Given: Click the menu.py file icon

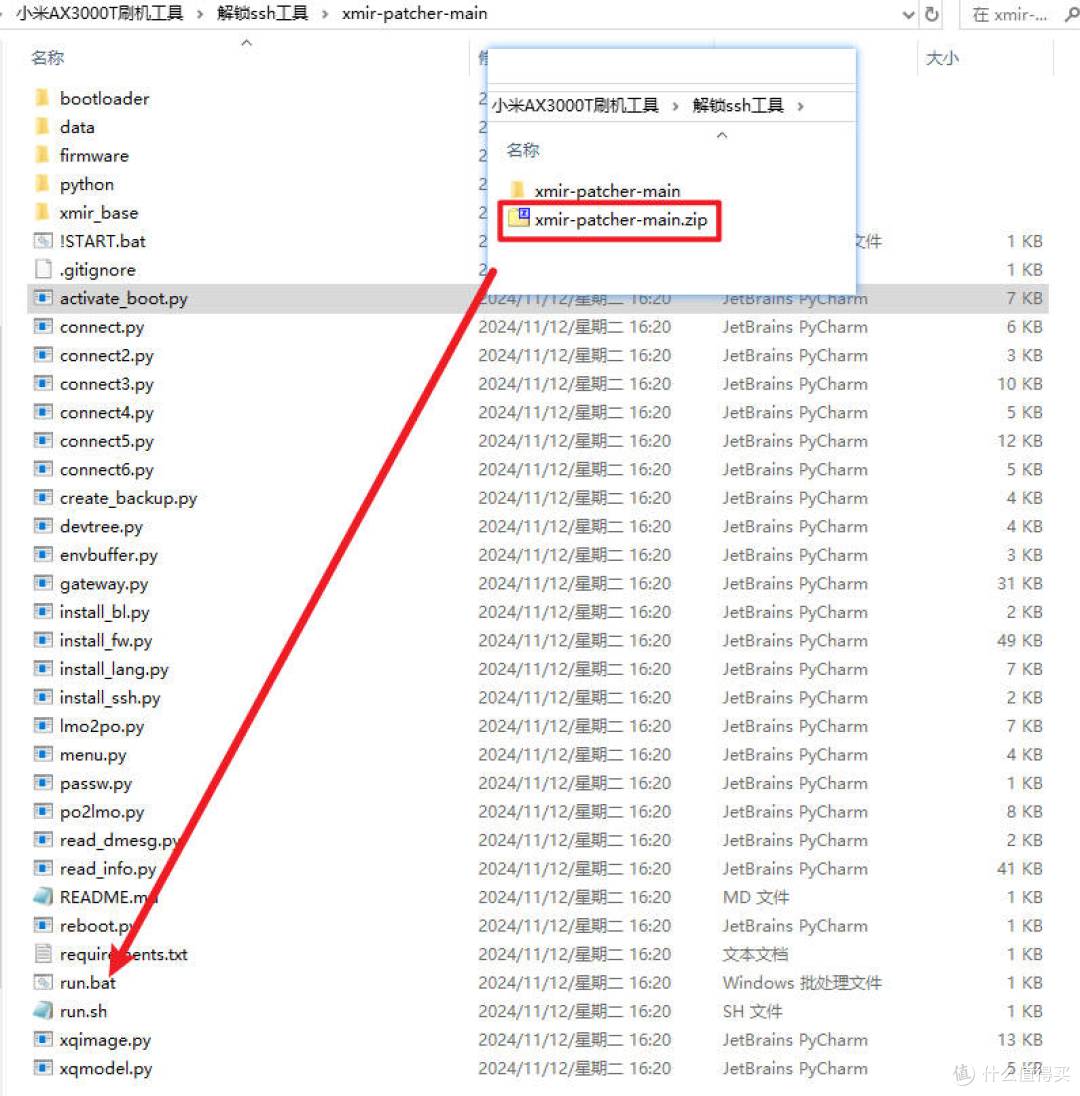Looking at the screenshot, I should 43,754.
